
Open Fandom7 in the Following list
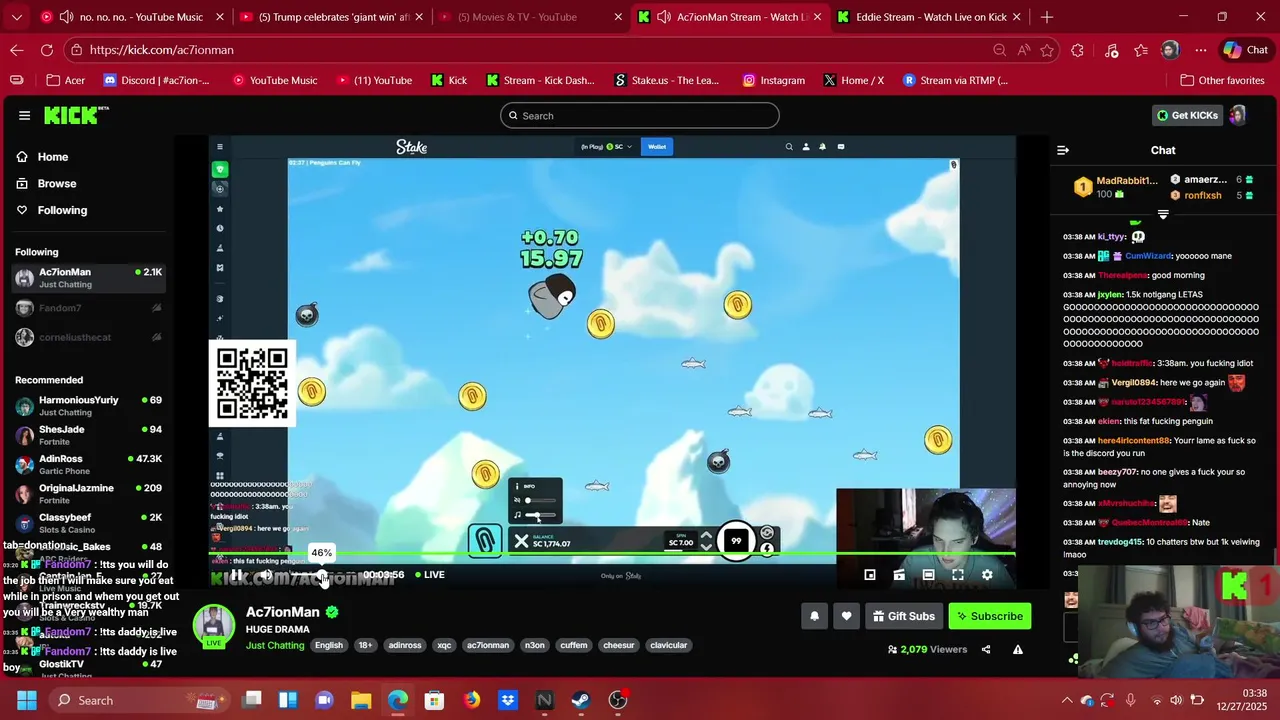(x=88, y=308)
